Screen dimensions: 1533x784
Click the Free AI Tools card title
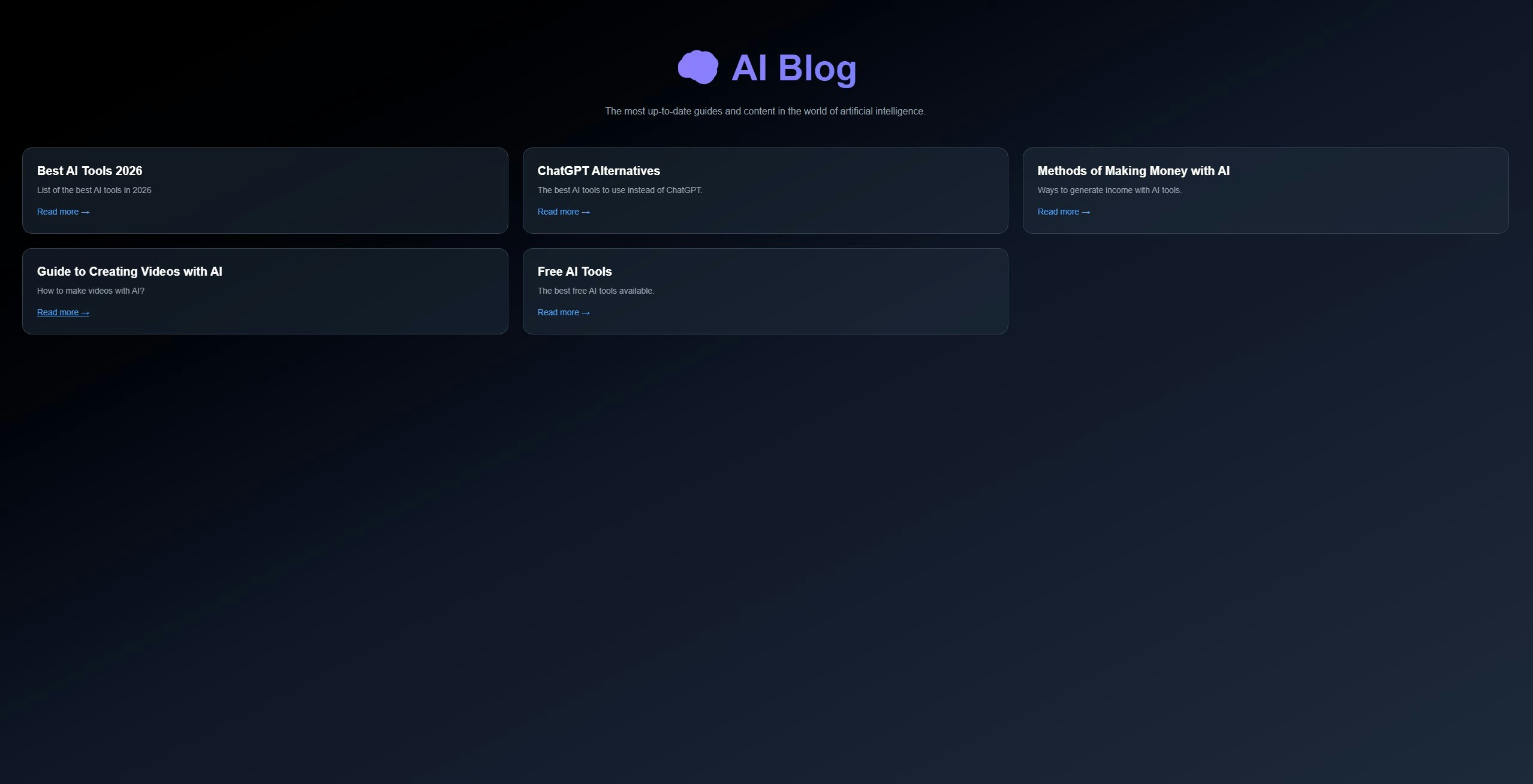[x=574, y=272]
